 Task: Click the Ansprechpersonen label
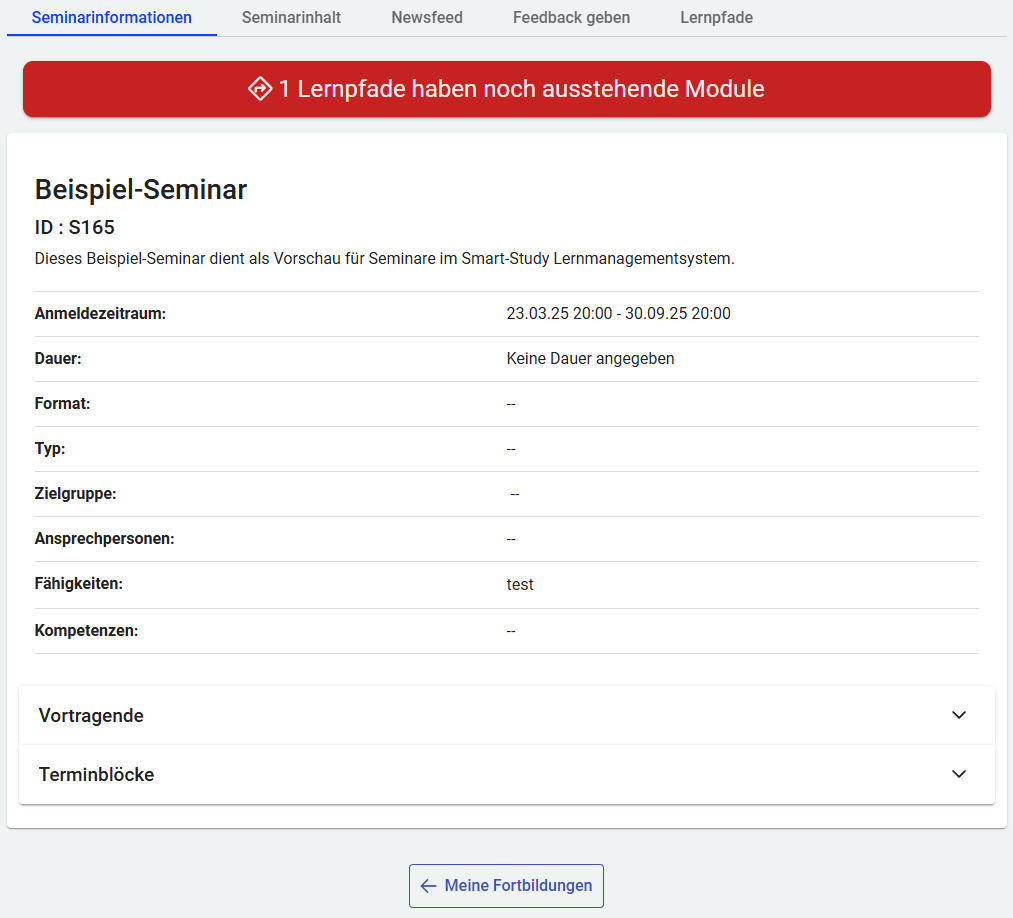point(104,539)
